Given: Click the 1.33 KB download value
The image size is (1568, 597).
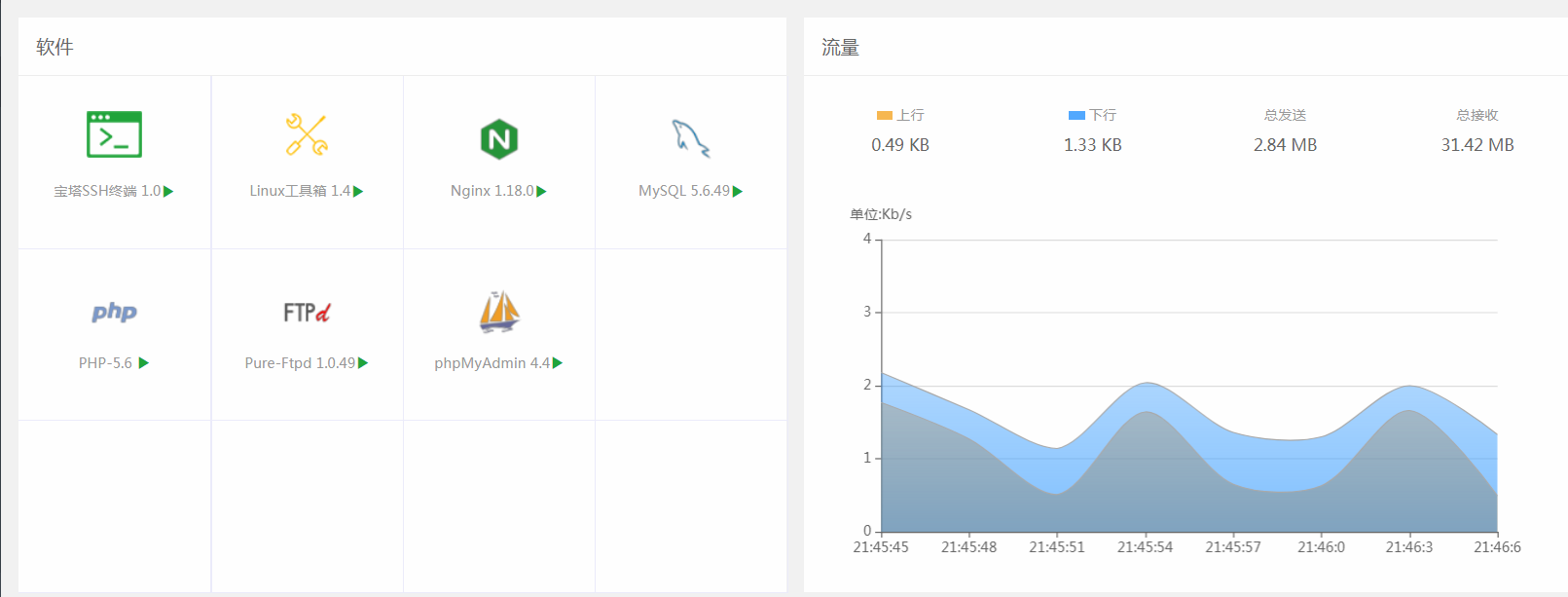Looking at the screenshot, I should click(x=1093, y=145).
